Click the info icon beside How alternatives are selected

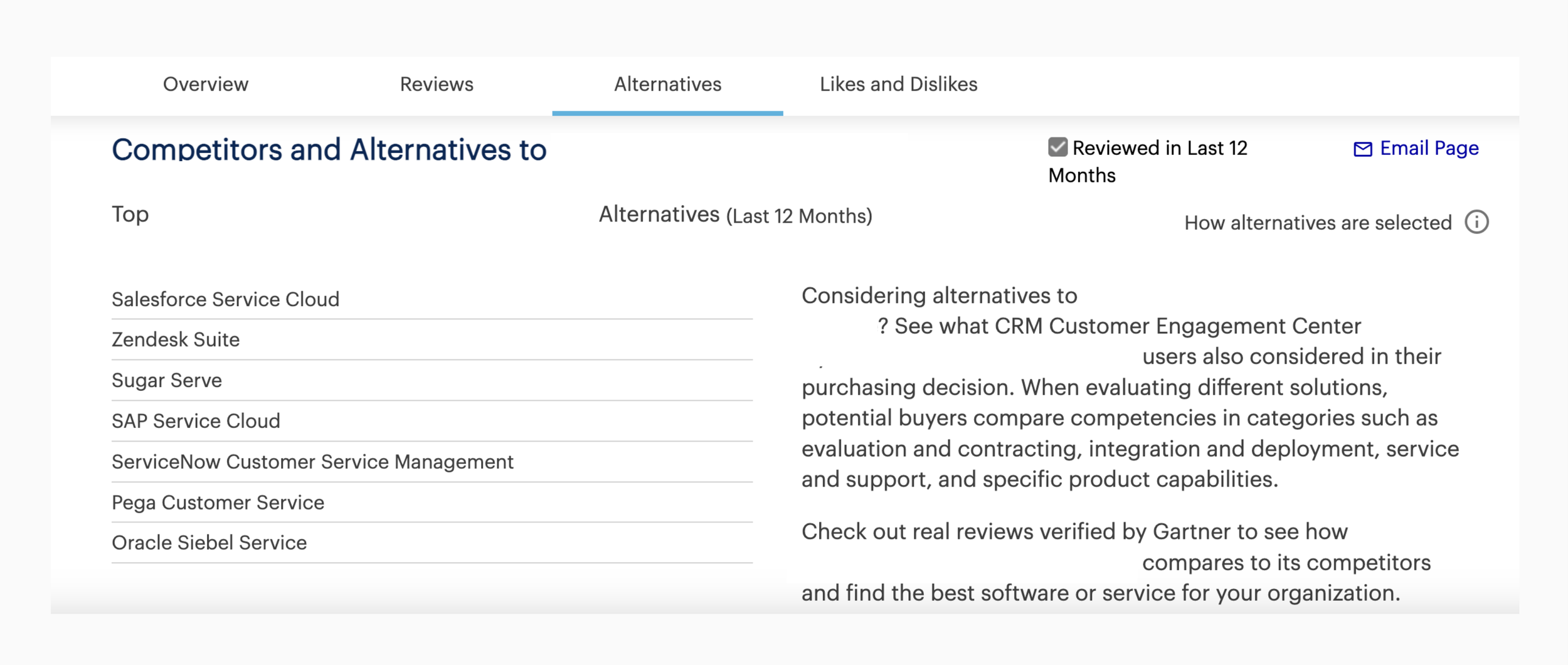(x=1476, y=222)
